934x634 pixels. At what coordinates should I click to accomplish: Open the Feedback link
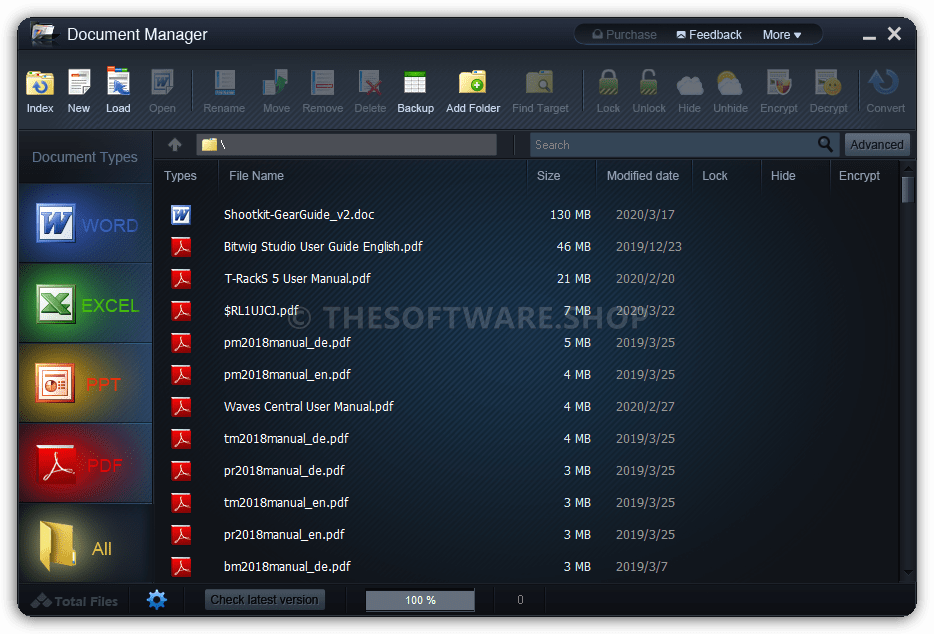(x=709, y=35)
